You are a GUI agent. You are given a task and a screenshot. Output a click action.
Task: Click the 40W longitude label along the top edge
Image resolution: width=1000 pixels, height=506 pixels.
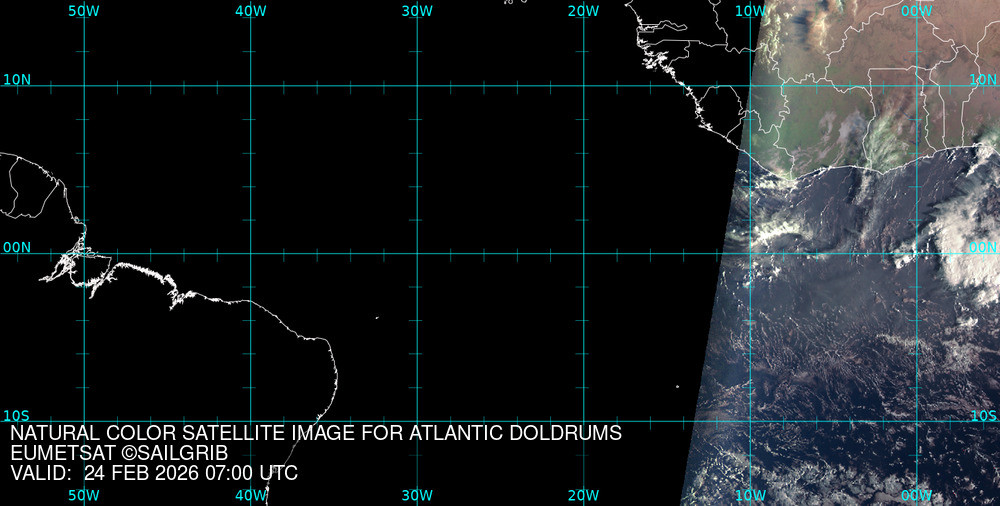(250, 10)
